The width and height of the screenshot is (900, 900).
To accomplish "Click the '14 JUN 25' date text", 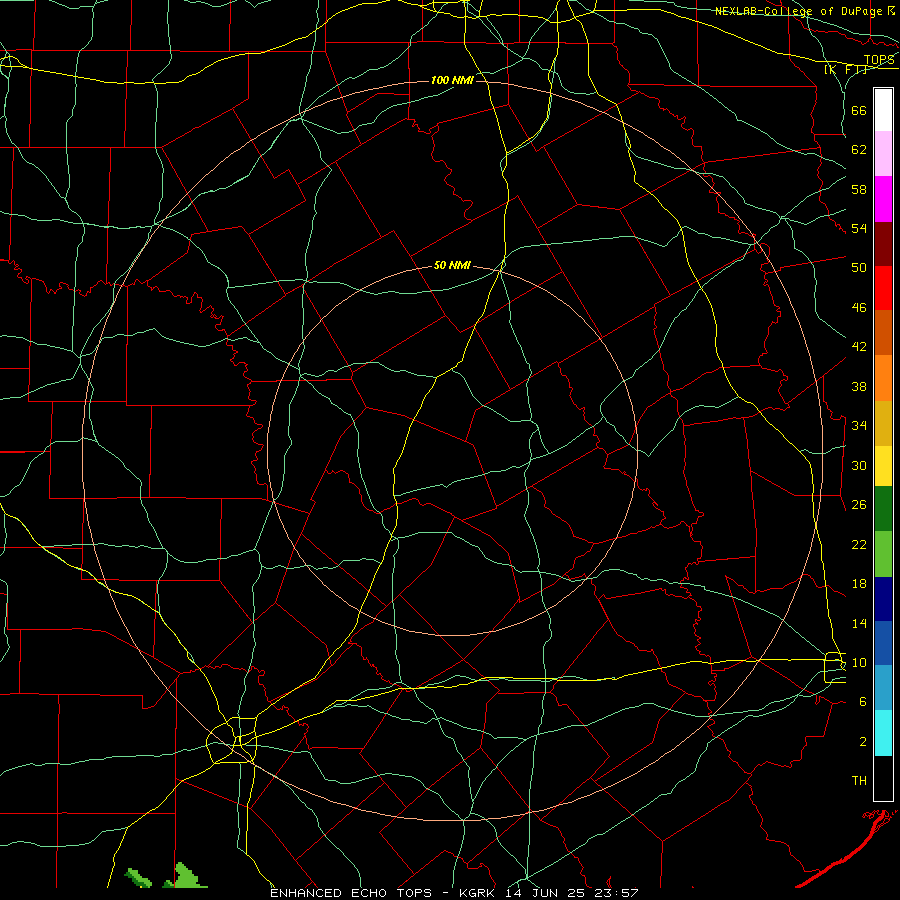I will click(x=544, y=893).
